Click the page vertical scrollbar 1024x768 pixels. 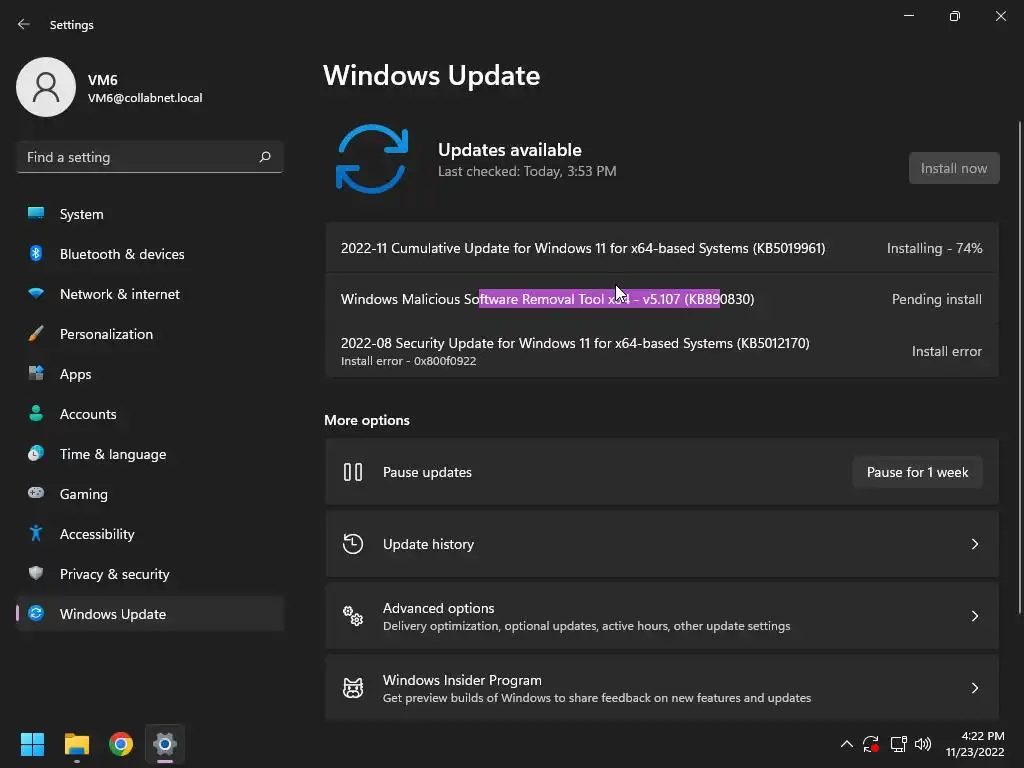[1020, 368]
